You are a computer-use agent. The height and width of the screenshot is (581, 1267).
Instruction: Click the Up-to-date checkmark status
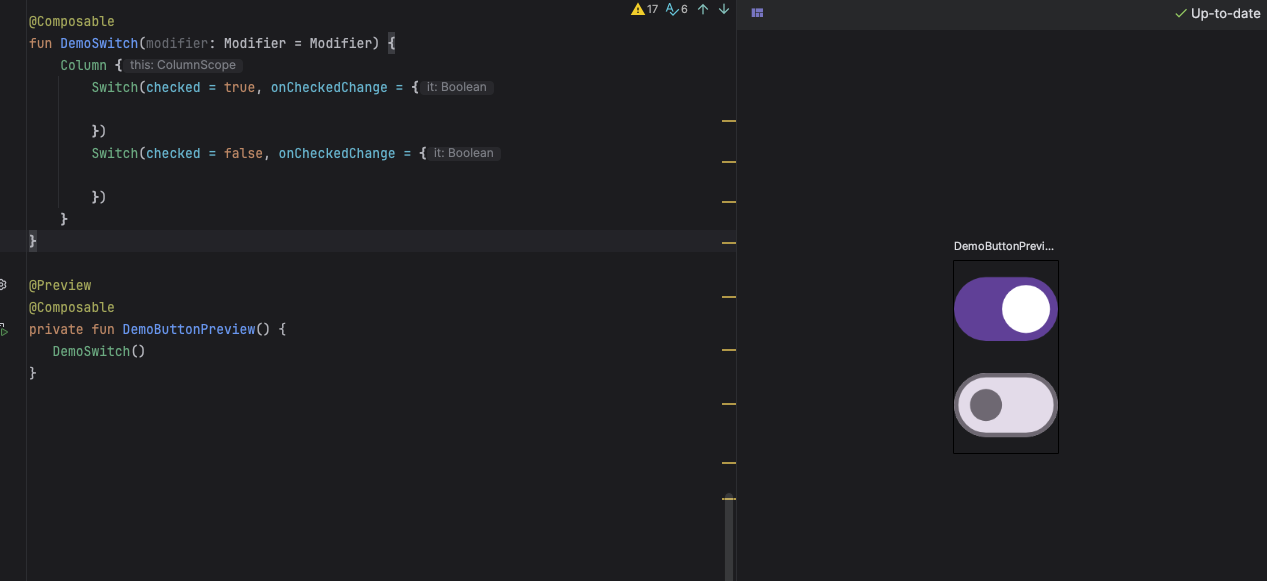tap(1217, 14)
